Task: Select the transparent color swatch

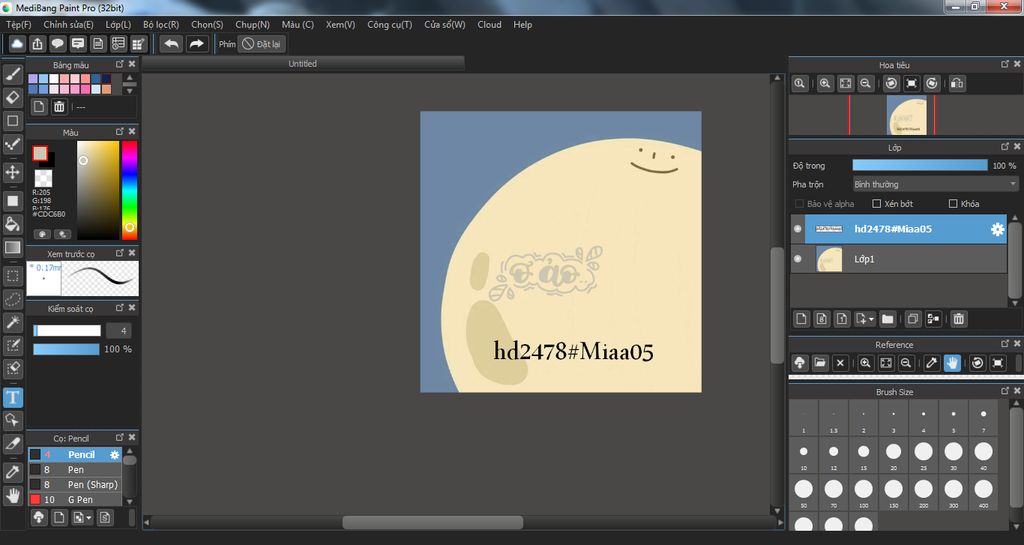Action: (x=43, y=178)
